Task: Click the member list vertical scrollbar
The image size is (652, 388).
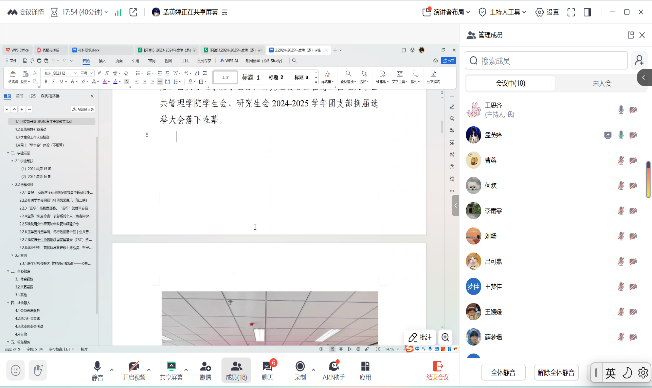Action: [648, 180]
